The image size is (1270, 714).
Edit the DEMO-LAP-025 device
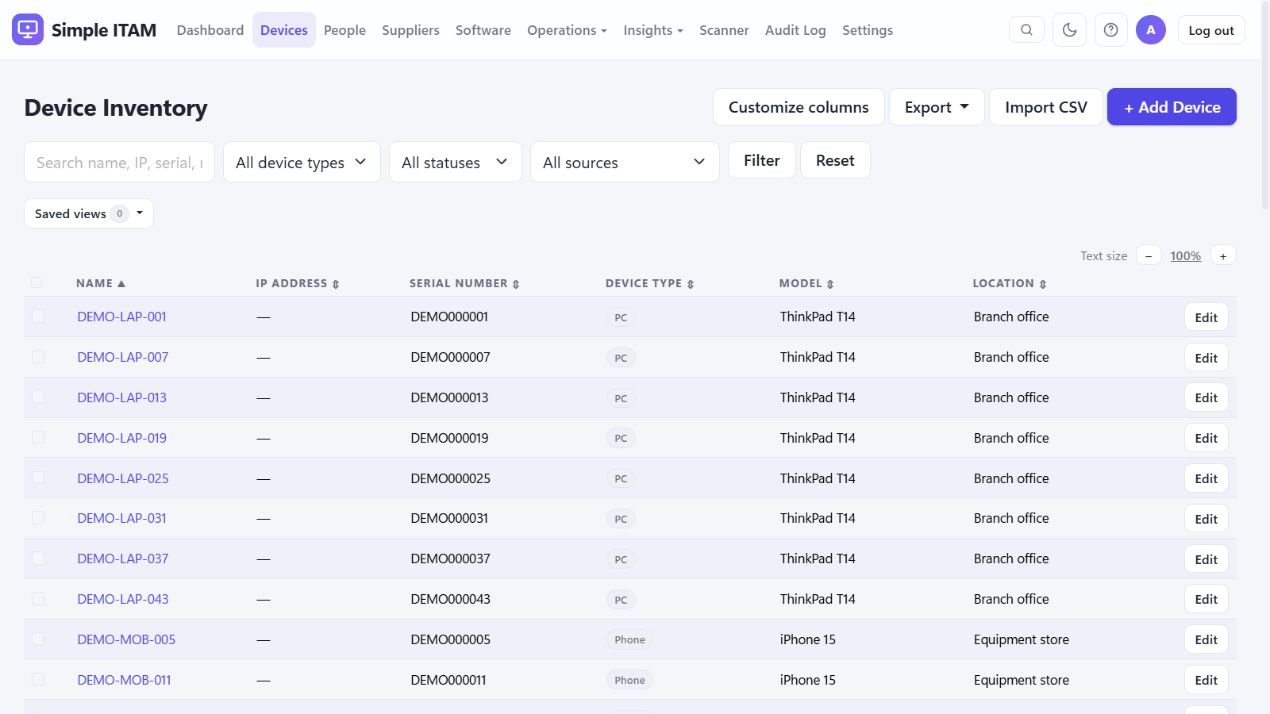1207,478
